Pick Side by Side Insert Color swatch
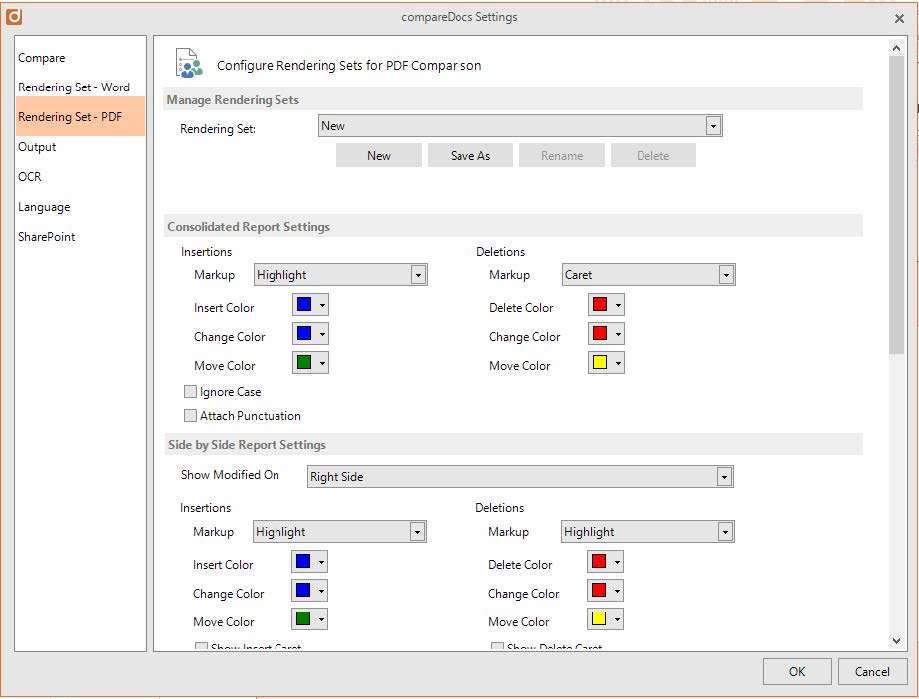This screenshot has height=699, width=919. point(309,562)
